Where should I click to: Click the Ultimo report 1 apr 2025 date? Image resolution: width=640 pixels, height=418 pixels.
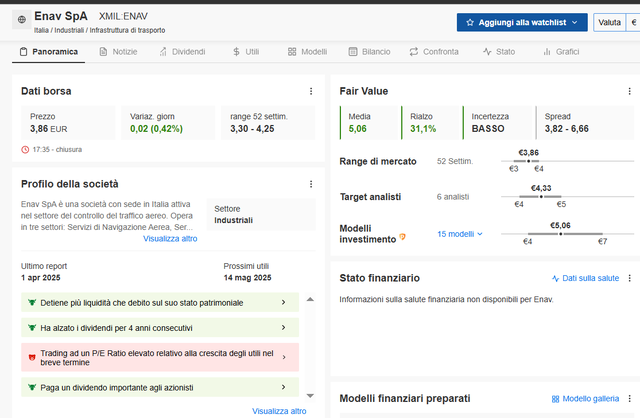click(41, 278)
